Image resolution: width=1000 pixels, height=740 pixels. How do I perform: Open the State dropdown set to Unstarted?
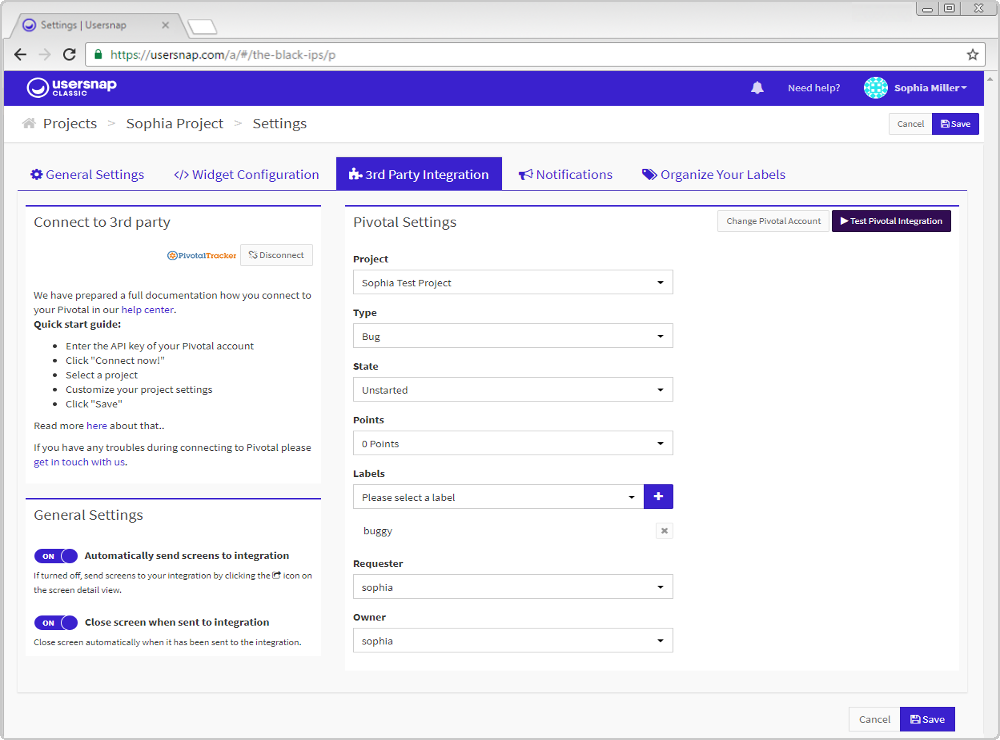coord(513,390)
